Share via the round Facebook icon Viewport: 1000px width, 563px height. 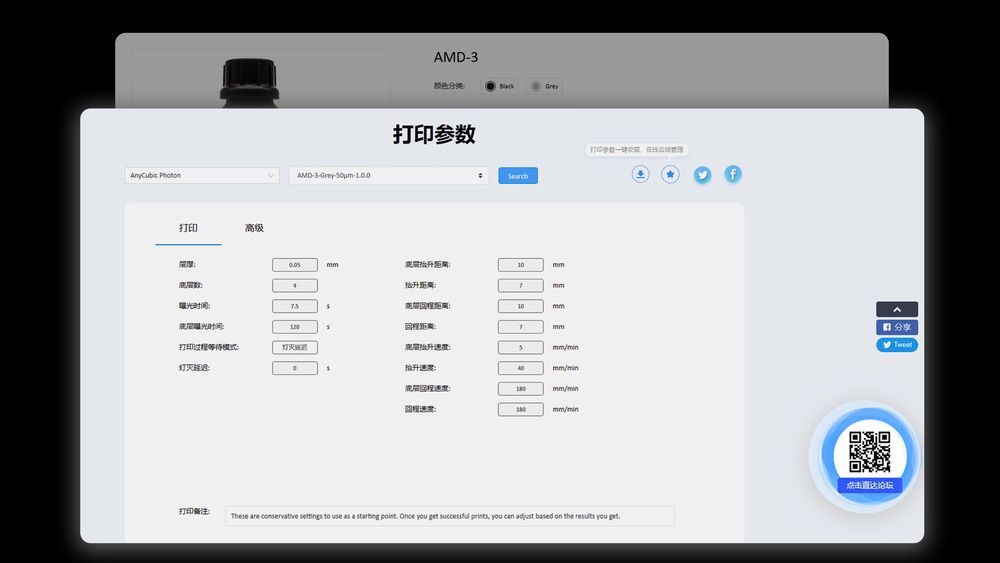click(733, 174)
